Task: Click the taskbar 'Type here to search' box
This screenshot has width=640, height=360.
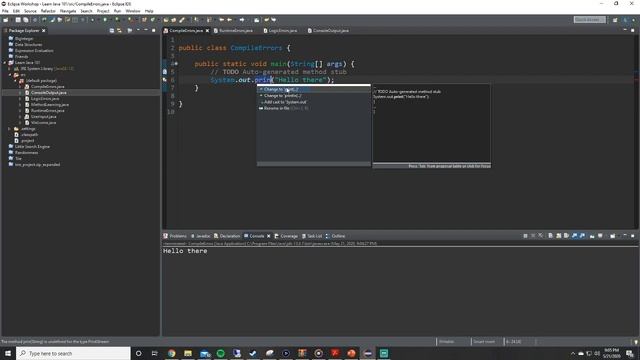Action: pos(73,353)
